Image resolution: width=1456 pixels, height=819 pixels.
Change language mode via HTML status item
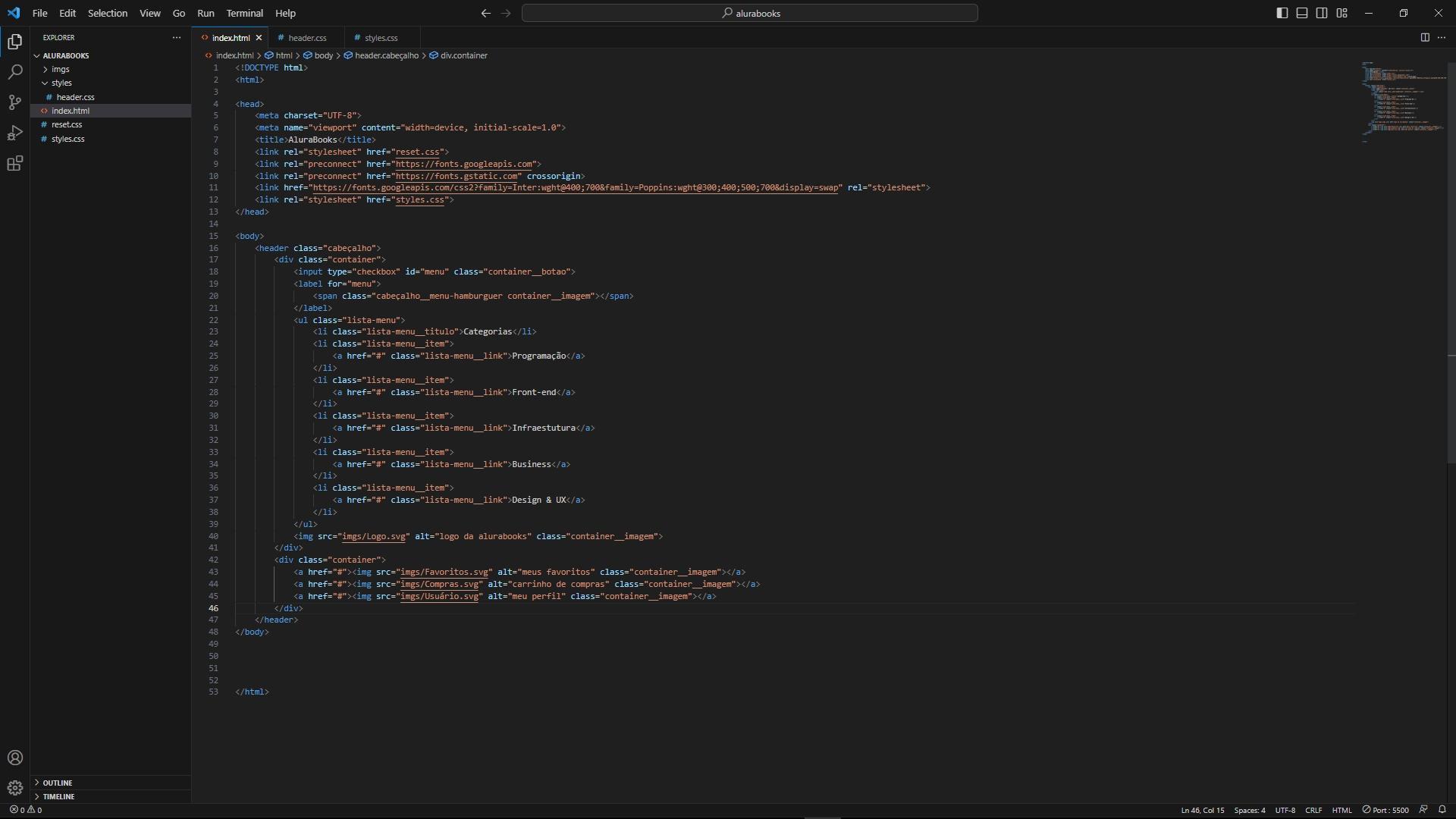pos(1341,809)
